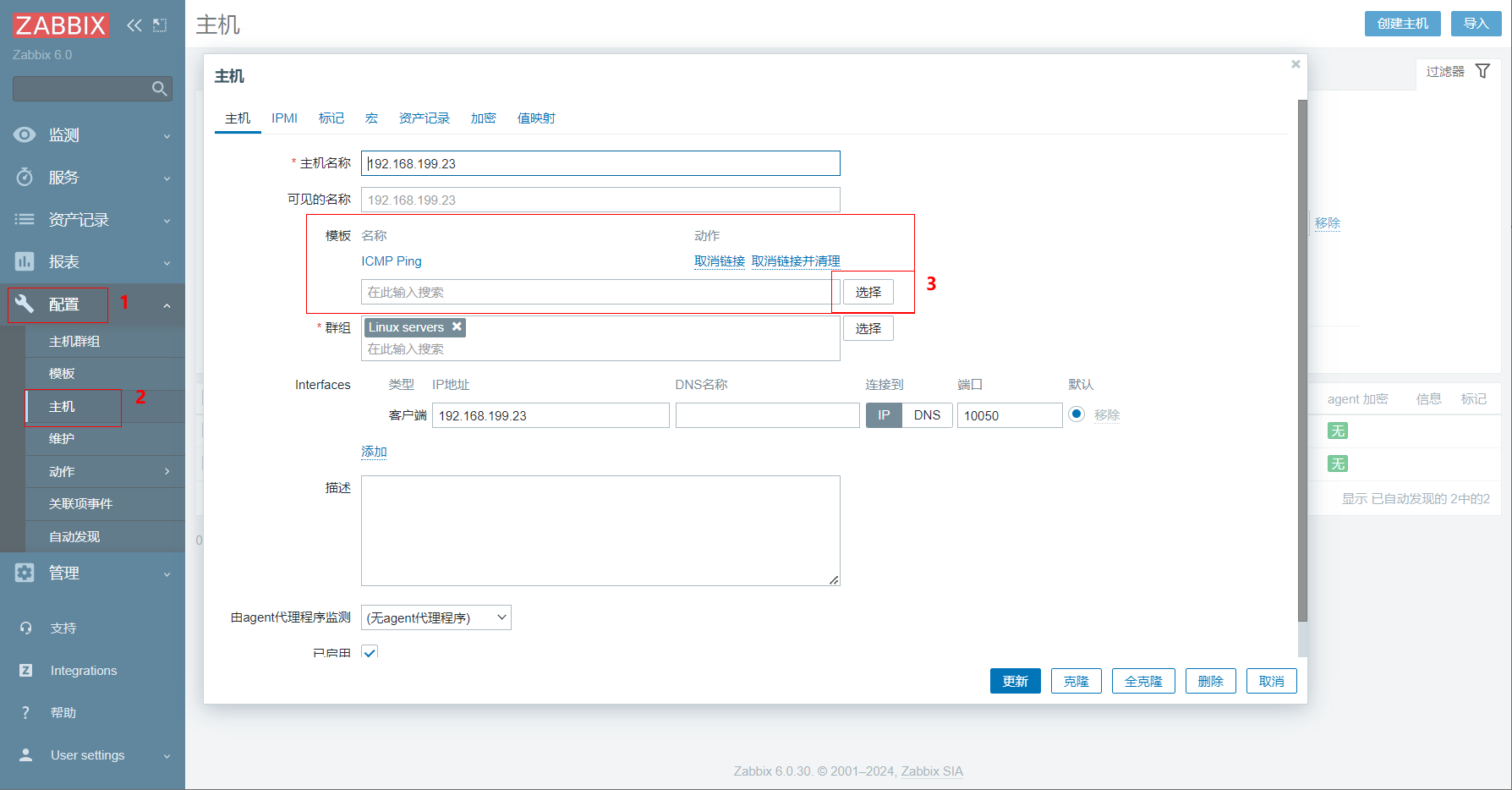This screenshot has height=790, width=1512.
Task: Click the 帮助 question mark icon
Action: tap(25, 712)
